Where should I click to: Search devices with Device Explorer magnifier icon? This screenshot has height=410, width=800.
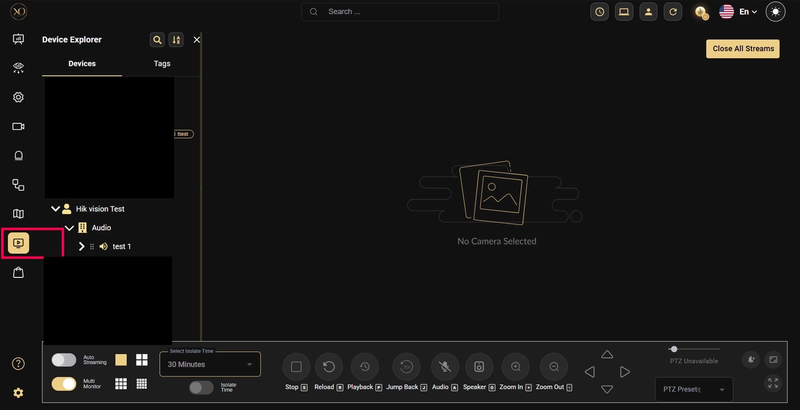click(x=157, y=39)
